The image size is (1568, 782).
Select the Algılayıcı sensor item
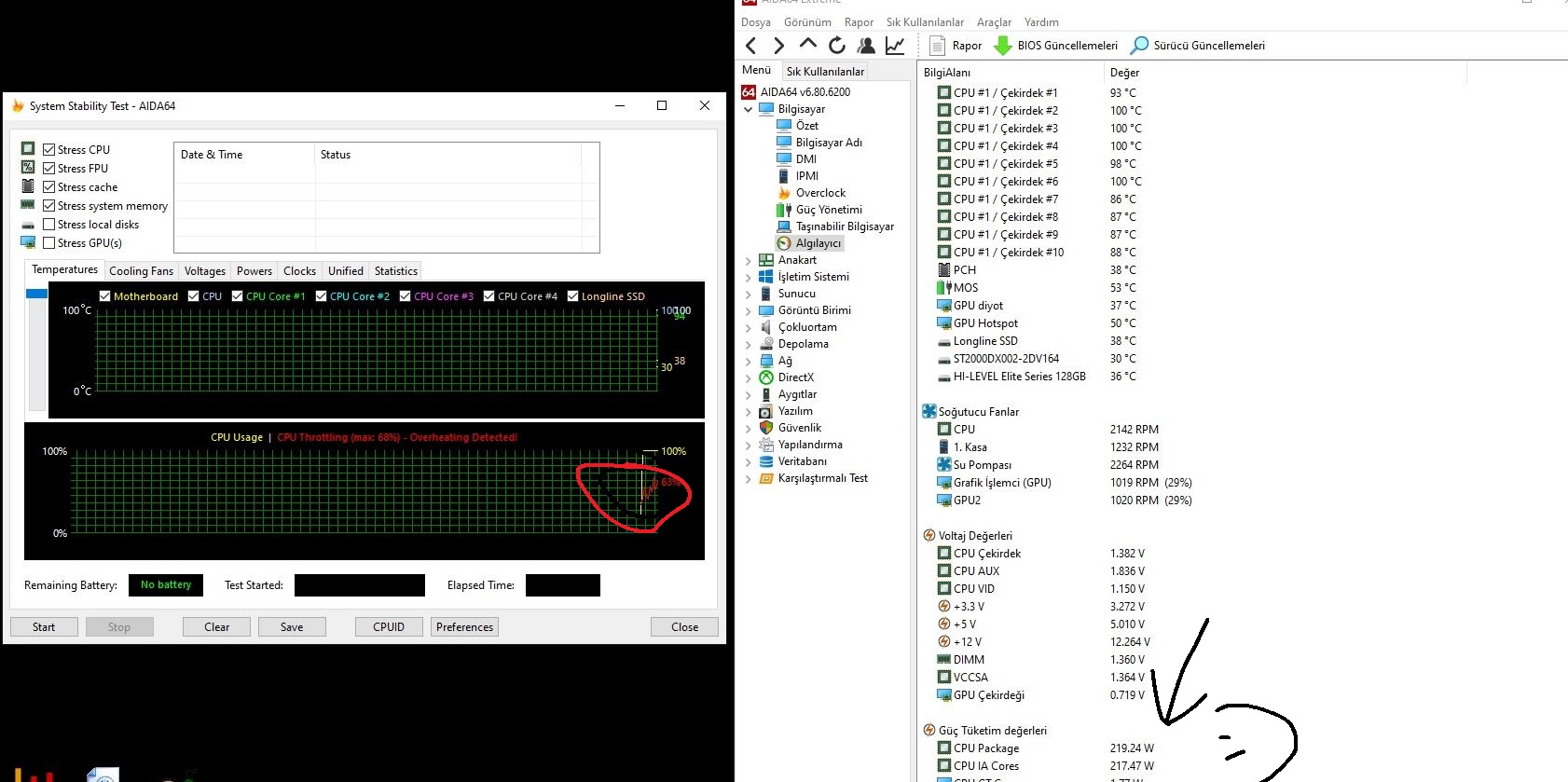(809, 243)
